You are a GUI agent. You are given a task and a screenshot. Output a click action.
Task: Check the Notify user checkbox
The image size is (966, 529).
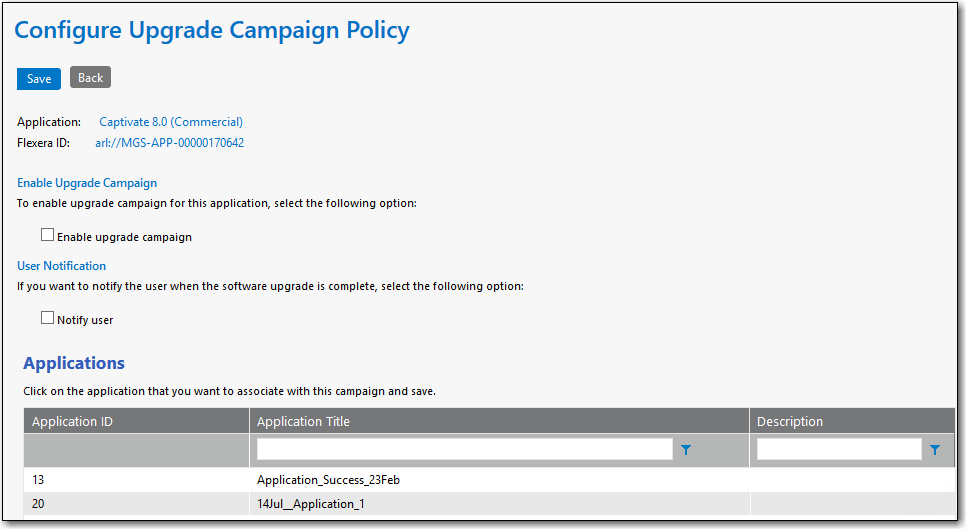click(x=47, y=318)
